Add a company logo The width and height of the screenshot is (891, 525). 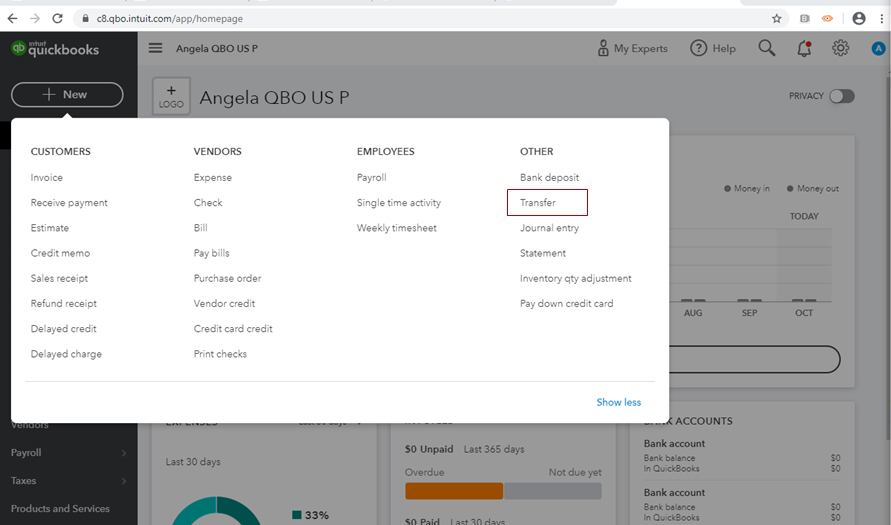tap(171, 97)
